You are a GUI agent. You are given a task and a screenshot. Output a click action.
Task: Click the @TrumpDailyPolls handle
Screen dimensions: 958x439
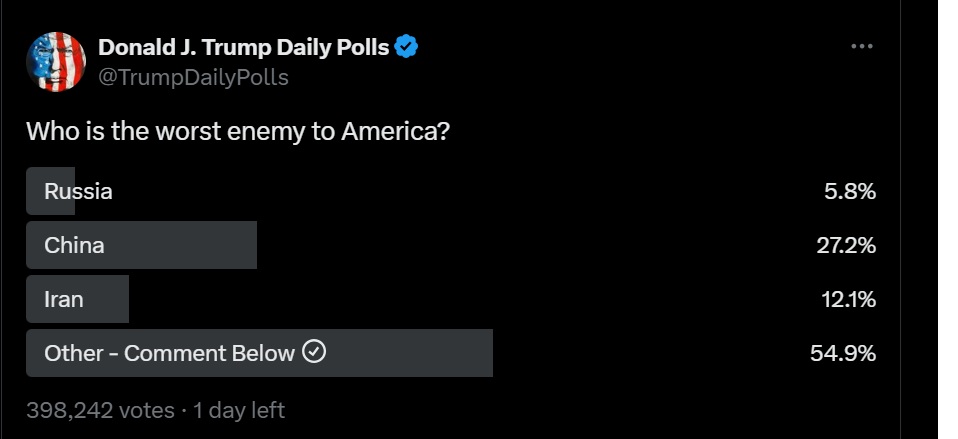(193, 78)
